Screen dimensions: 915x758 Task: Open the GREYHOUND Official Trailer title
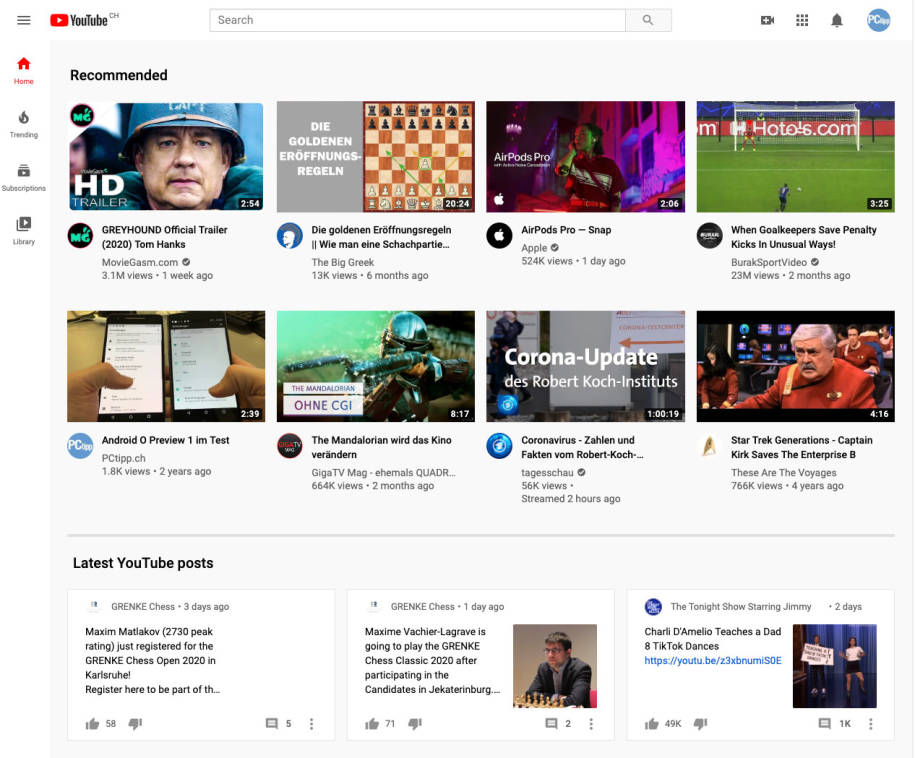[x=165, y=237]
